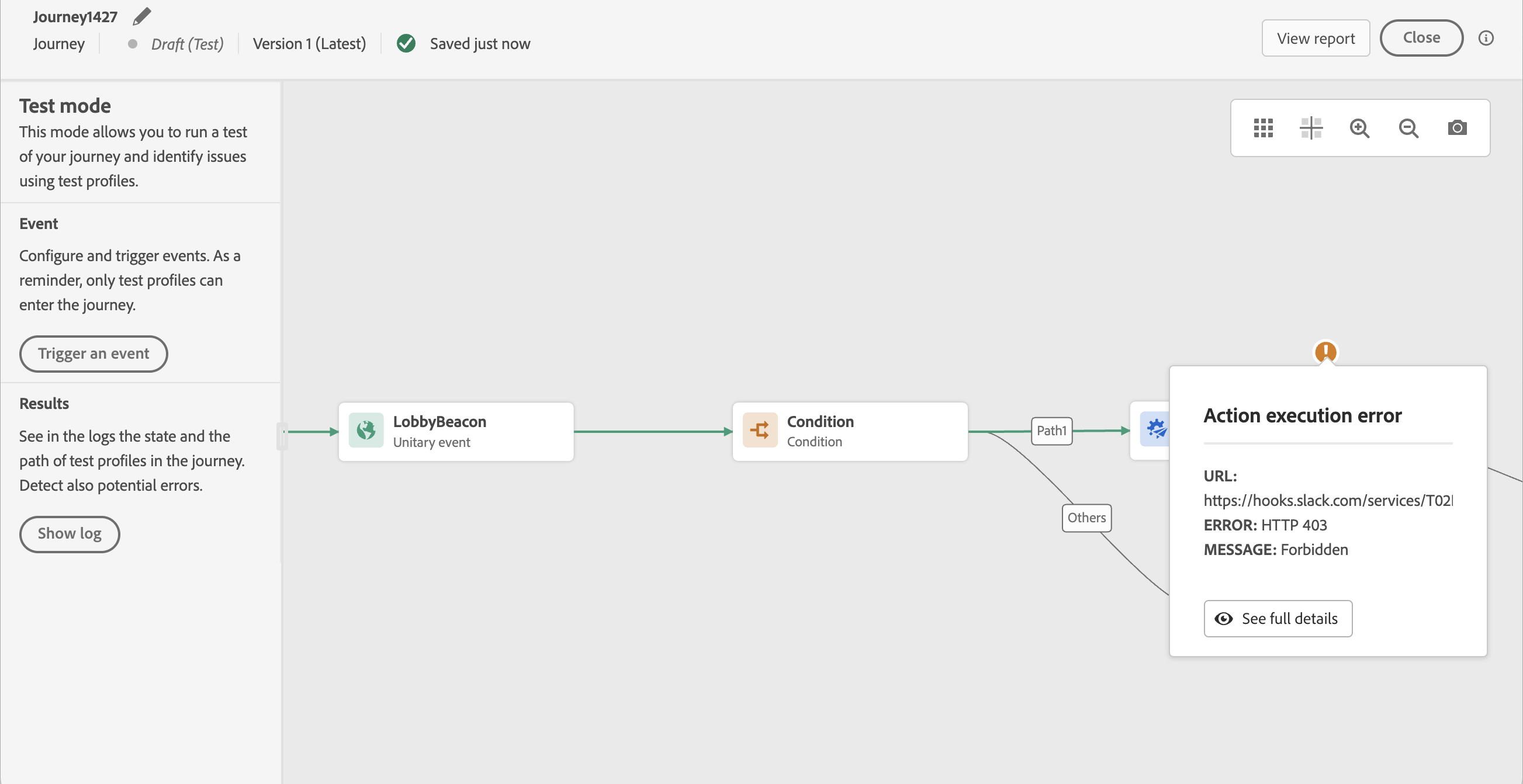
Task: Select the Path1 label on the connector
Action: 1051,431
